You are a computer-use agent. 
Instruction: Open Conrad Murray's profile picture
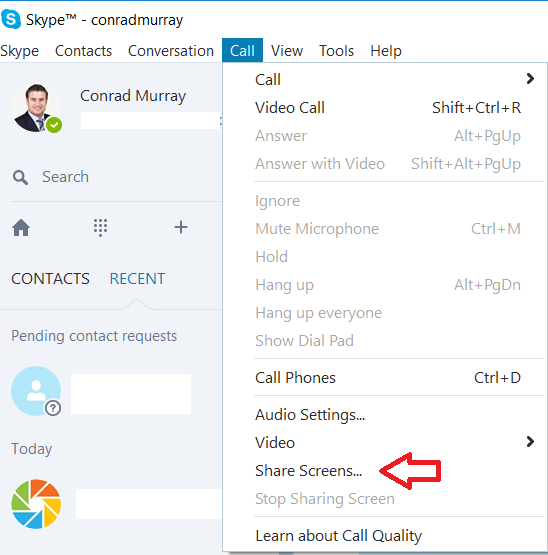[36, 108]
